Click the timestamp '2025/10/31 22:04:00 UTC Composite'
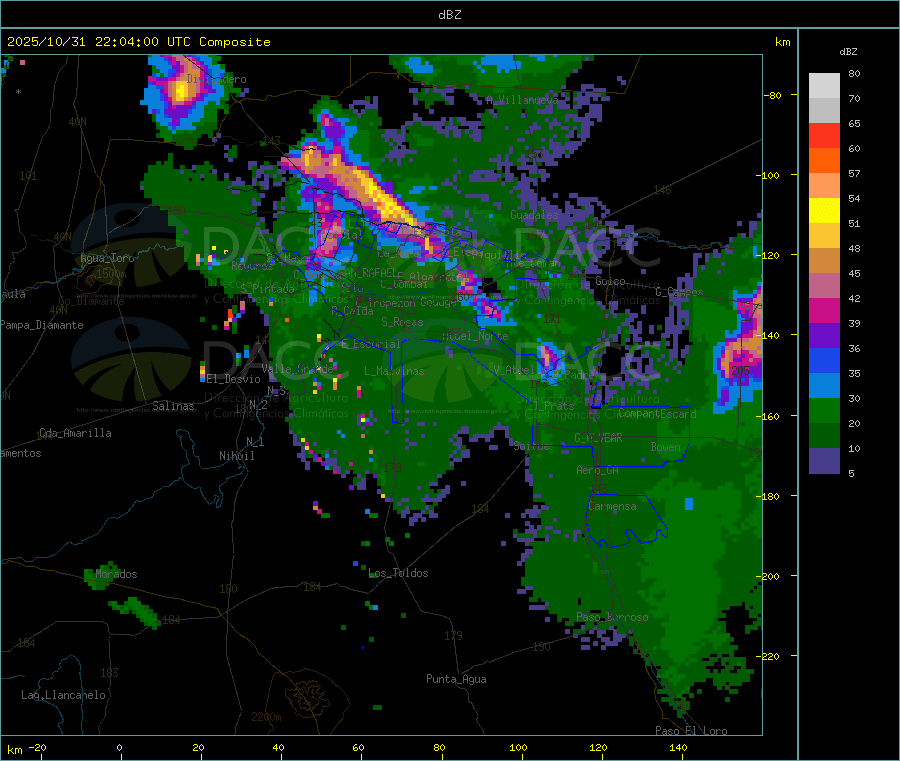 (138, 42)
